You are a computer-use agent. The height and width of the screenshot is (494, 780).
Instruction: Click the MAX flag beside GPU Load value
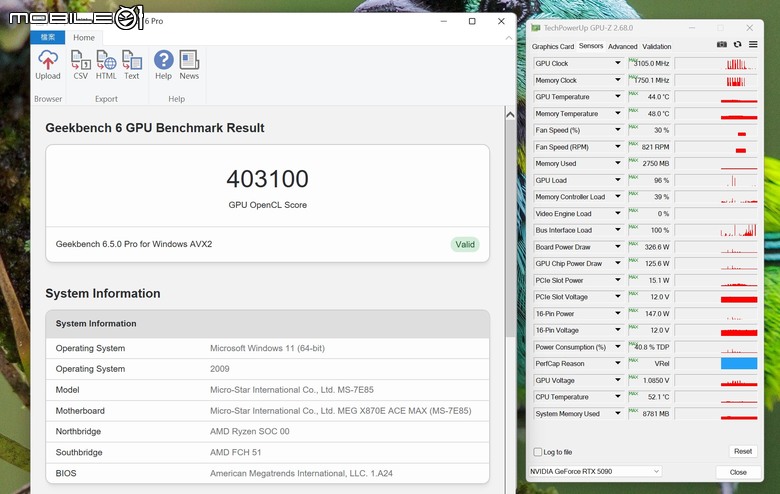[x=633, y=177]
